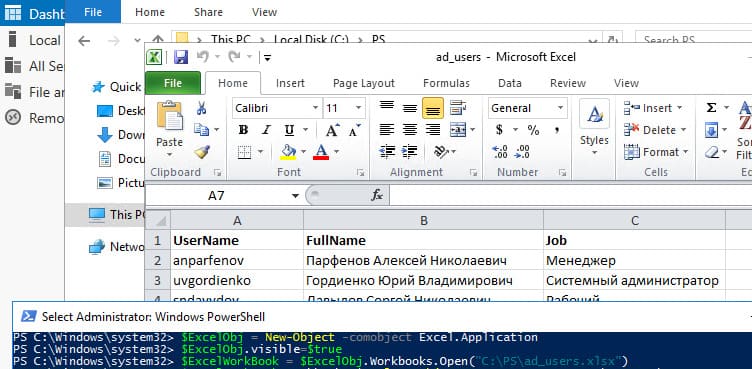Viewport: 752px width, 369px height.
Task: Center text horizontally icon
Action: coord(410,130)
